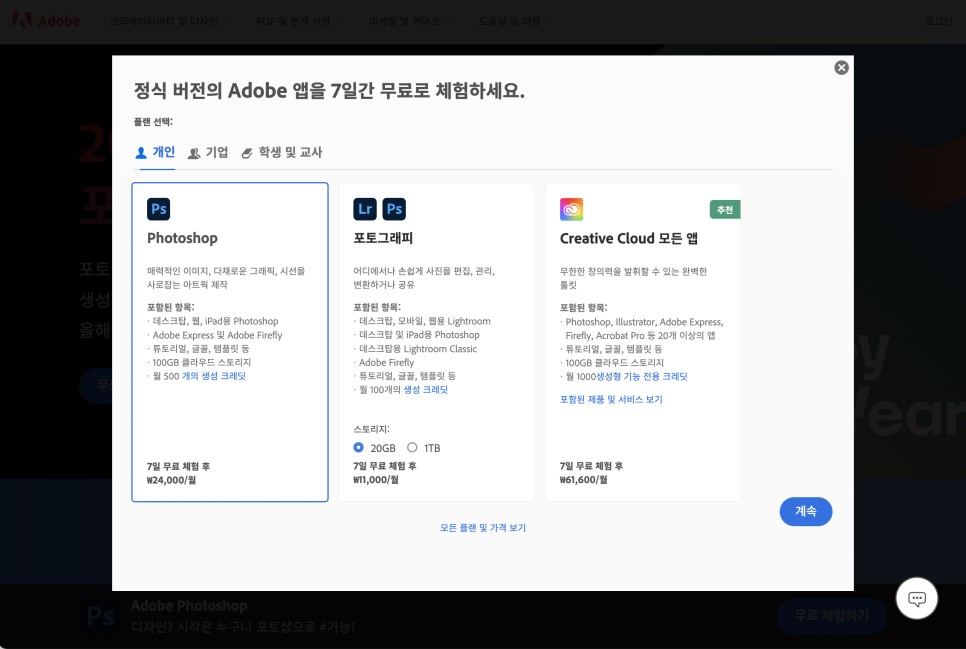Expand PDF 및 전자 서명 header menu
The width and height of the screenshot is (966, 649).
(298, 22)
